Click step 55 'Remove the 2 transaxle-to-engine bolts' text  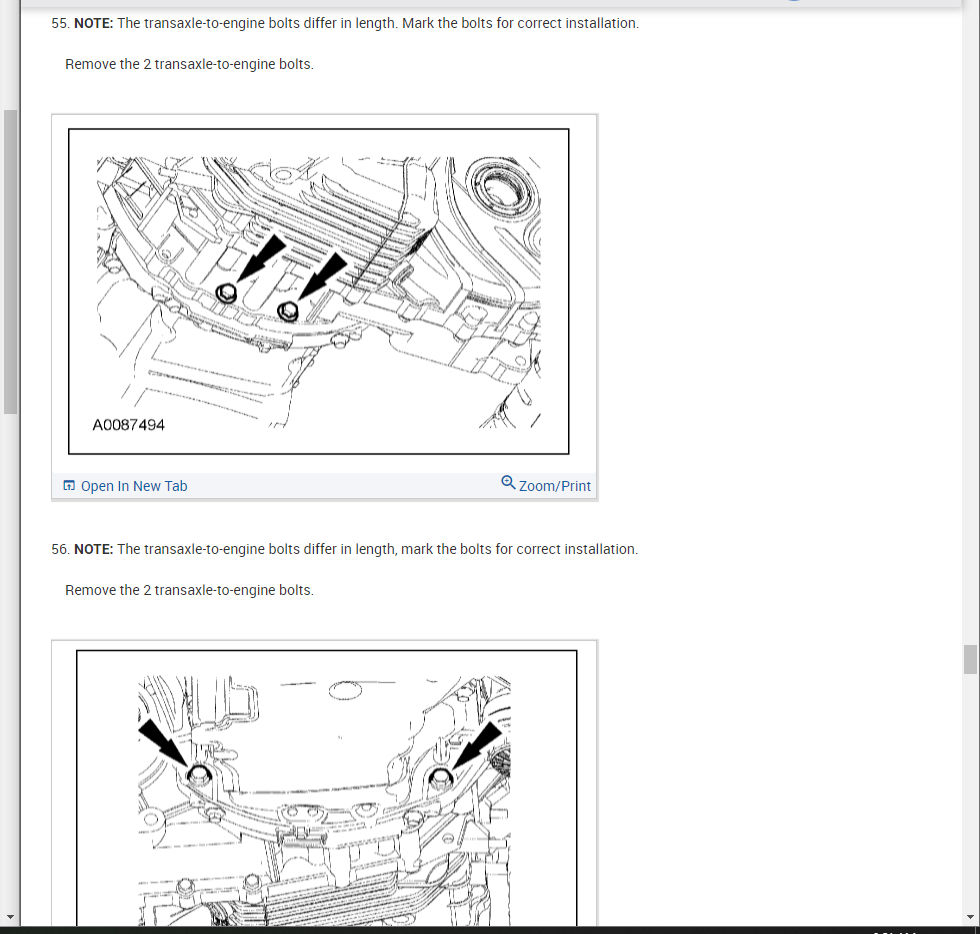(189, 64)
